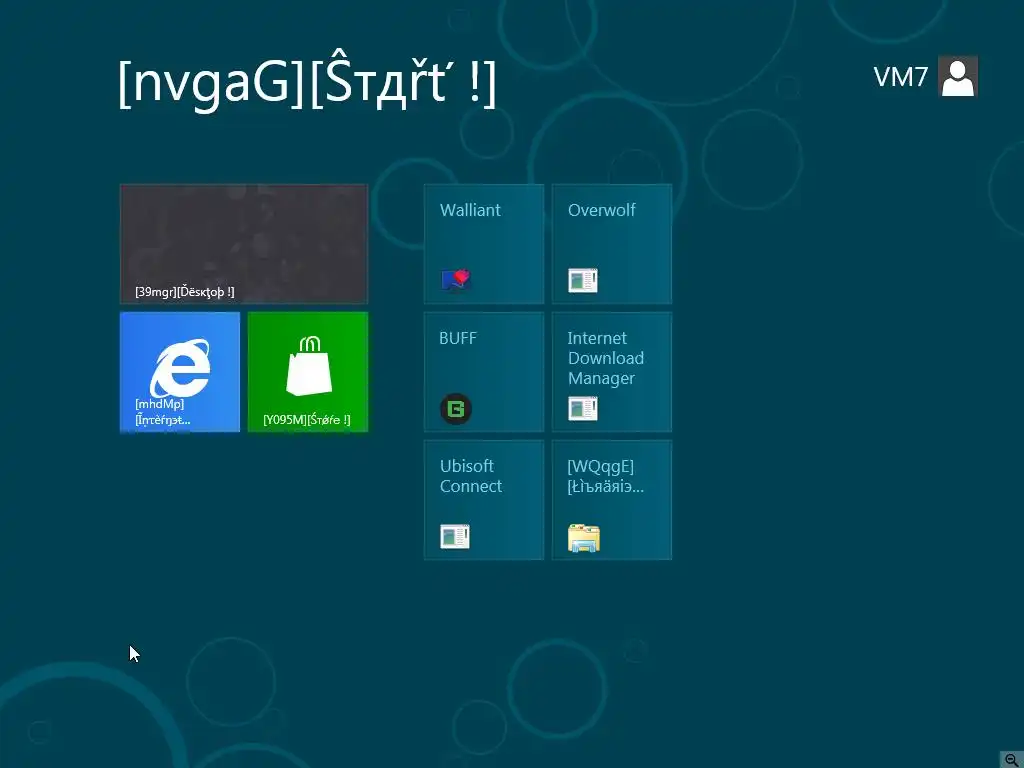Click the BUFF tile label
1024x768 pixels.
tap(458, 338)
